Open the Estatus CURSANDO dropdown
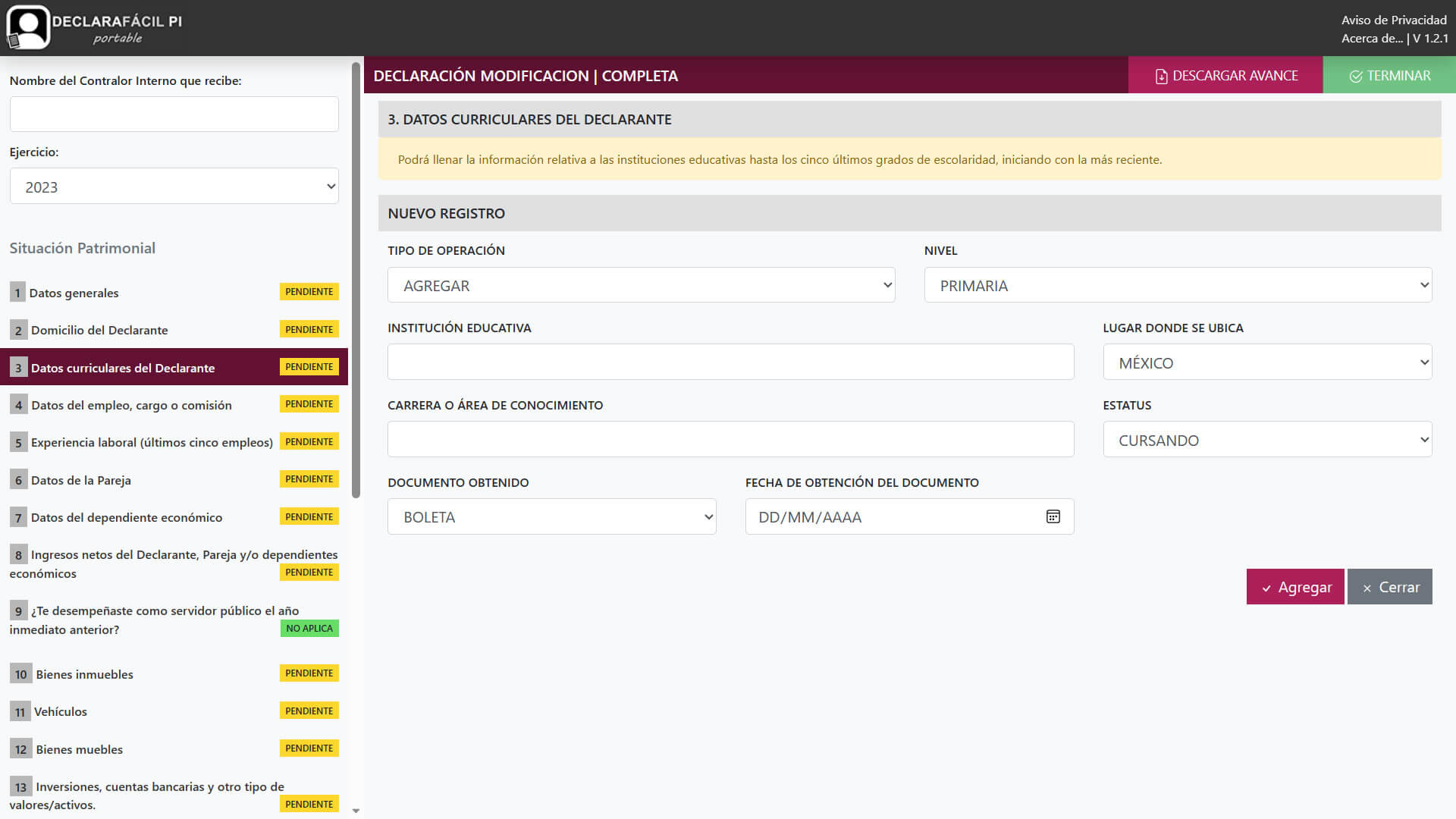 click(1267, 440)
